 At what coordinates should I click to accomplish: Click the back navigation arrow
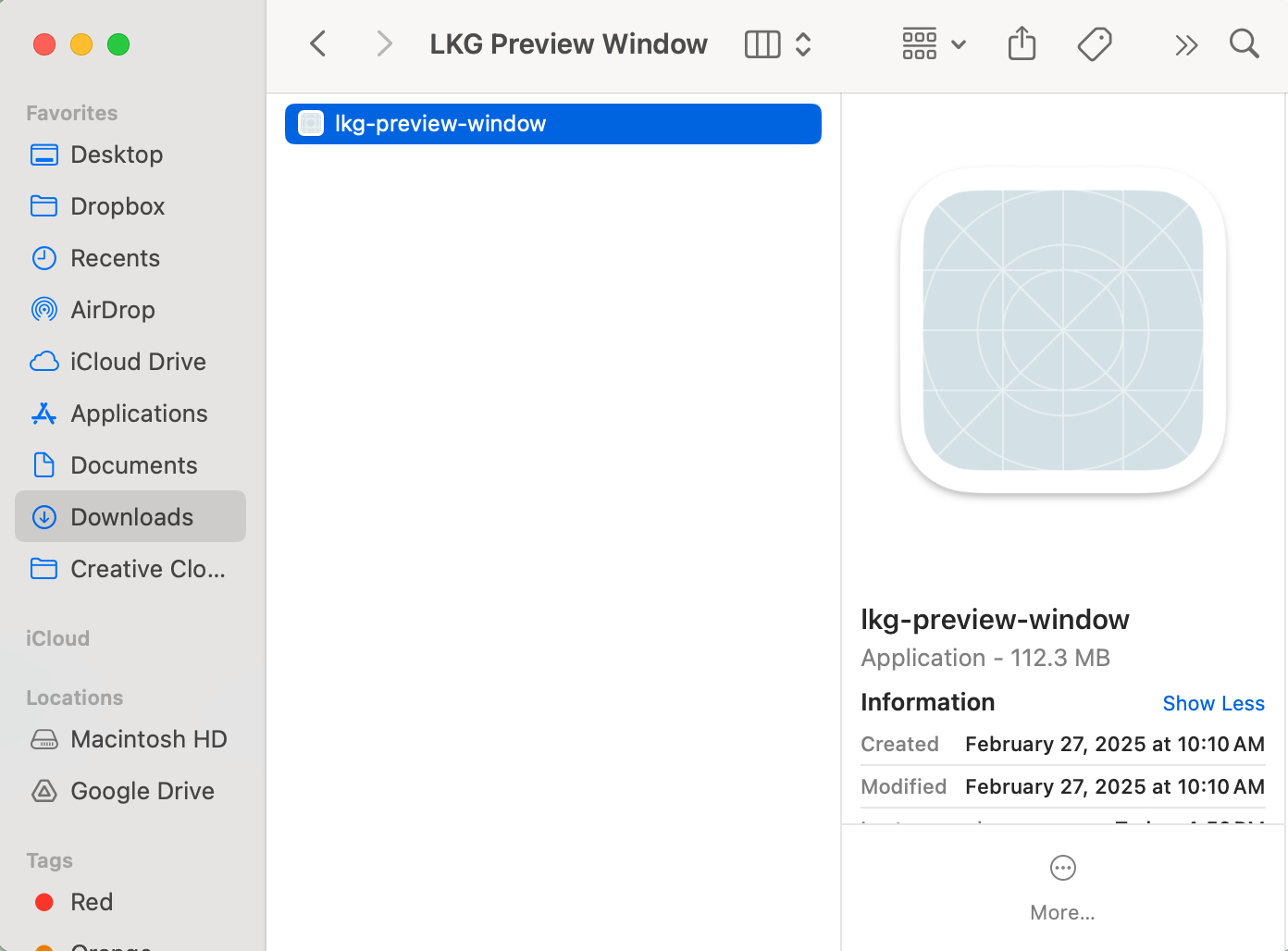[318, 43]
